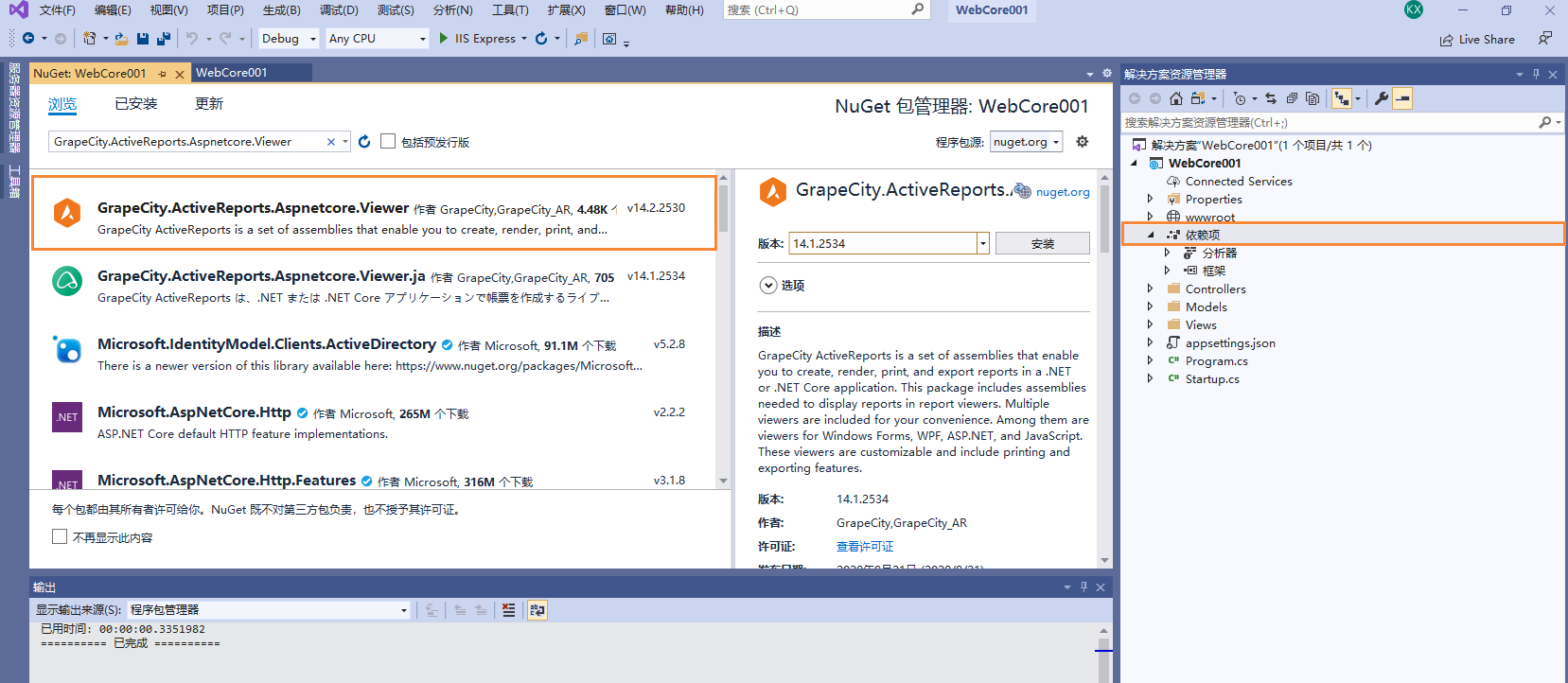Expand the options section chevron

coord(767,285)
